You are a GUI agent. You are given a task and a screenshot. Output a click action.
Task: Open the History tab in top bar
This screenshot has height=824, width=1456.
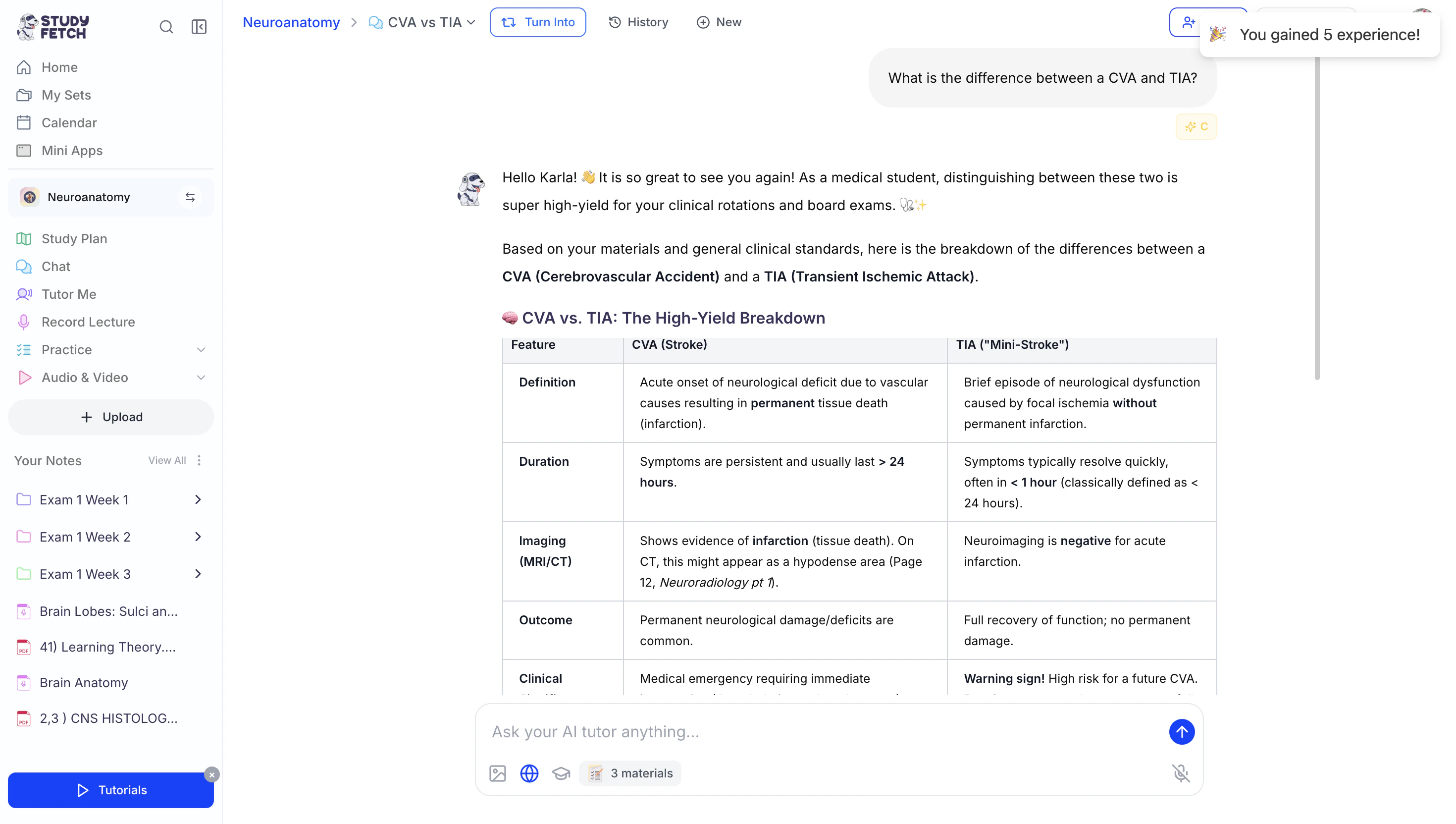click(x=638, y=22)
